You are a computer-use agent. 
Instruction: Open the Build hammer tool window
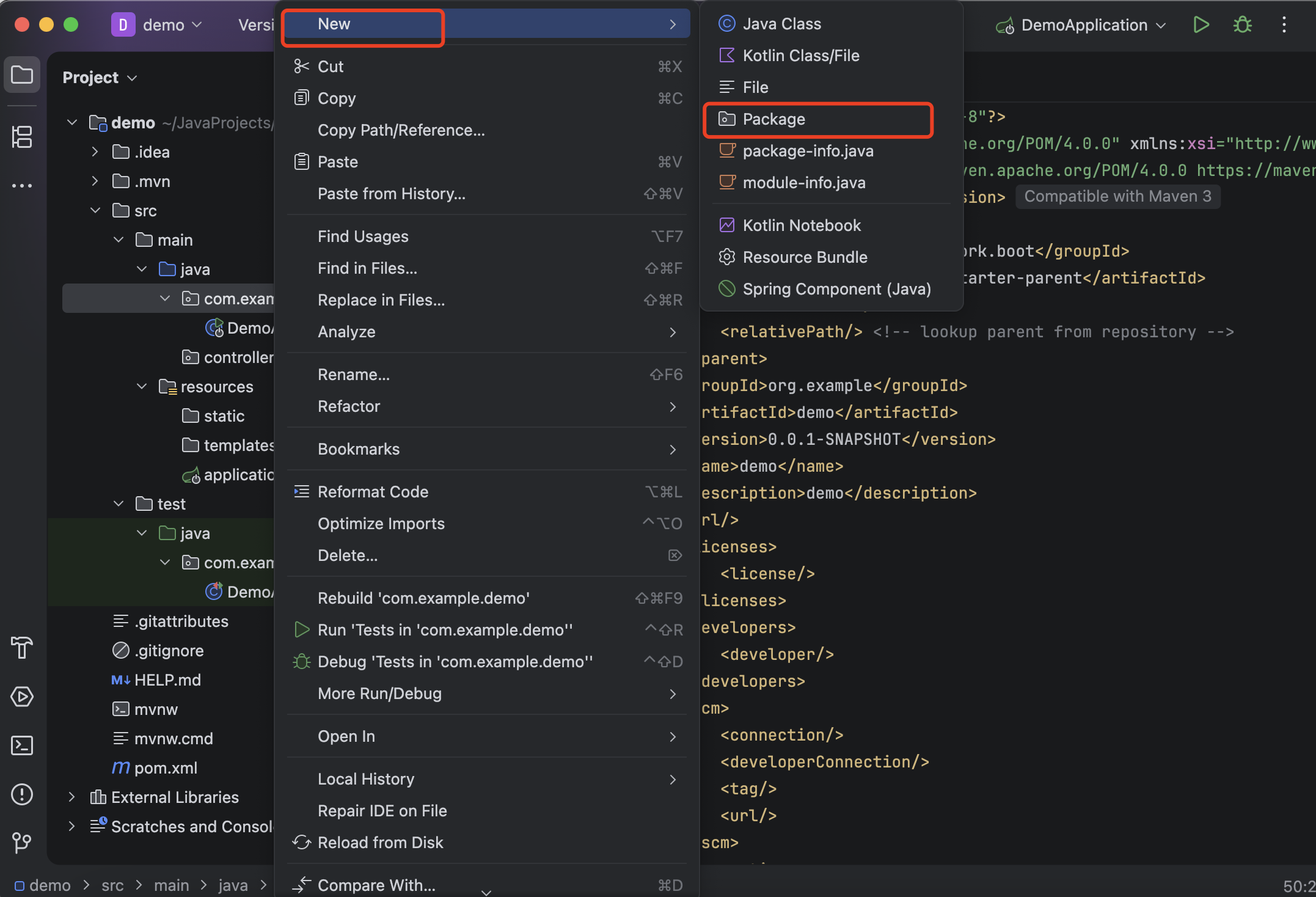[x=22, y=648]
